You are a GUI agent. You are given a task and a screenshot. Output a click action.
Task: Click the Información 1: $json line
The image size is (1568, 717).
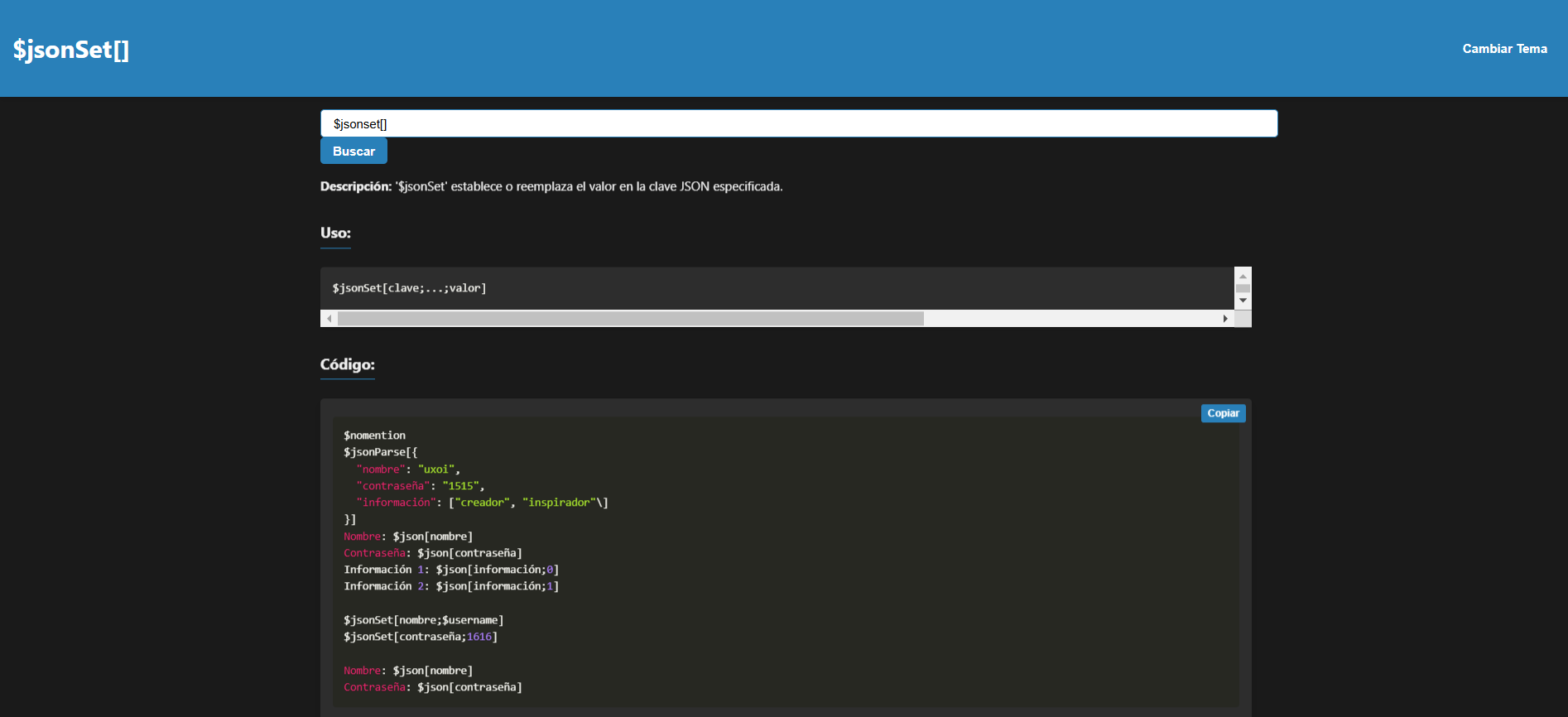(x=451, y=570)
